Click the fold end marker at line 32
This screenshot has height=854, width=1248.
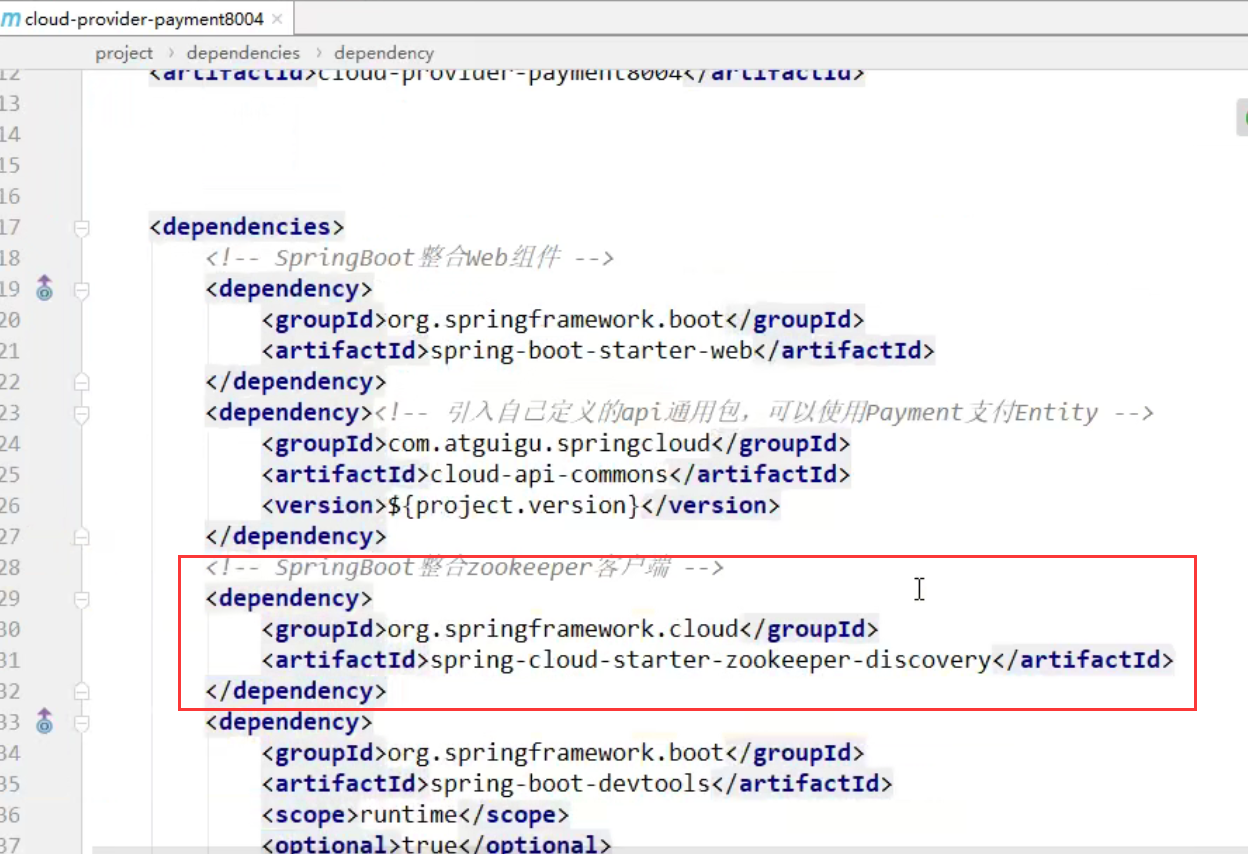tap(82, 691)
